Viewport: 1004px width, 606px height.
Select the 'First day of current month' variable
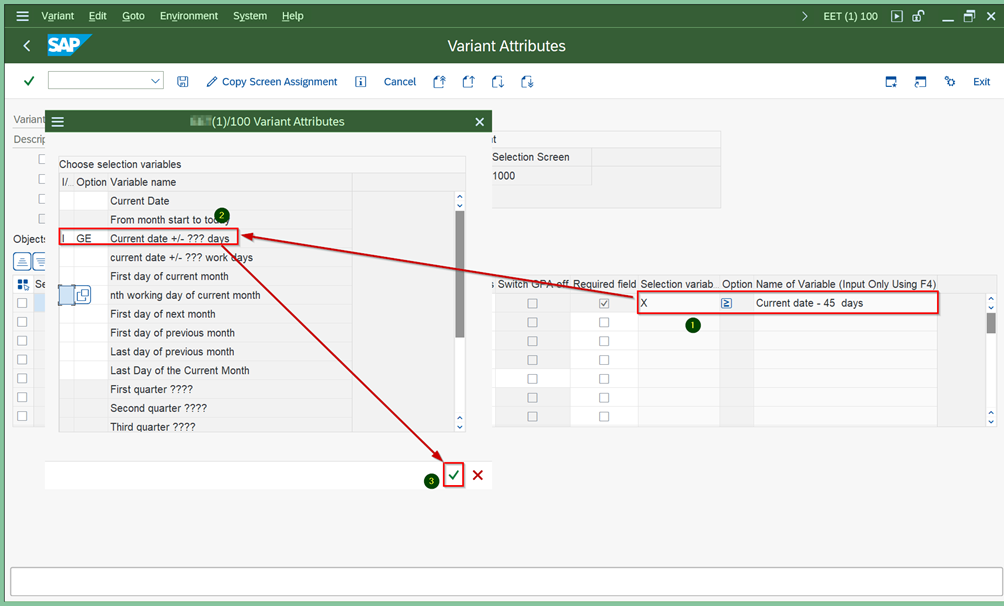(169, 276)
